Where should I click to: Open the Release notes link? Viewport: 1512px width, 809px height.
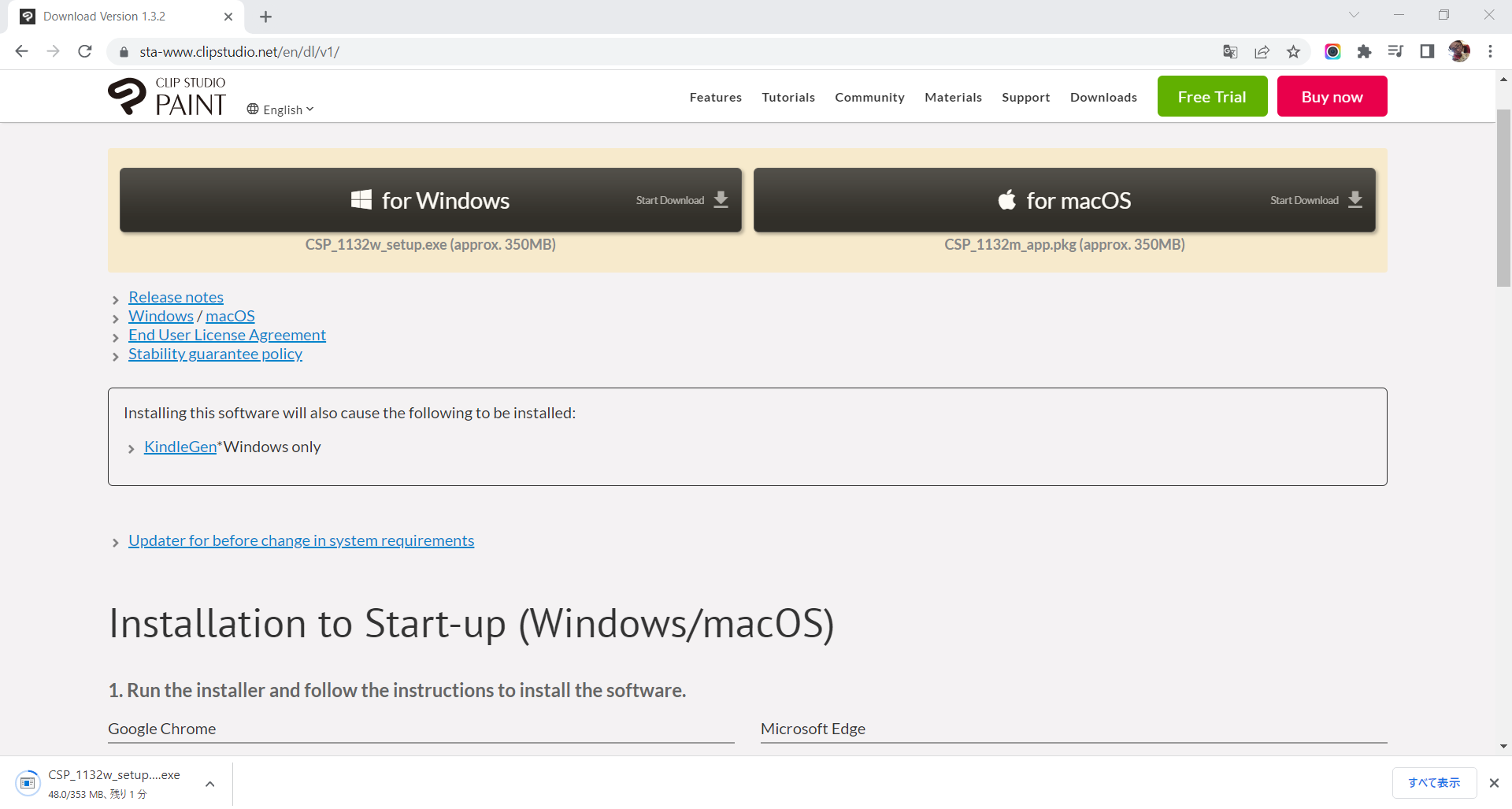176,297
